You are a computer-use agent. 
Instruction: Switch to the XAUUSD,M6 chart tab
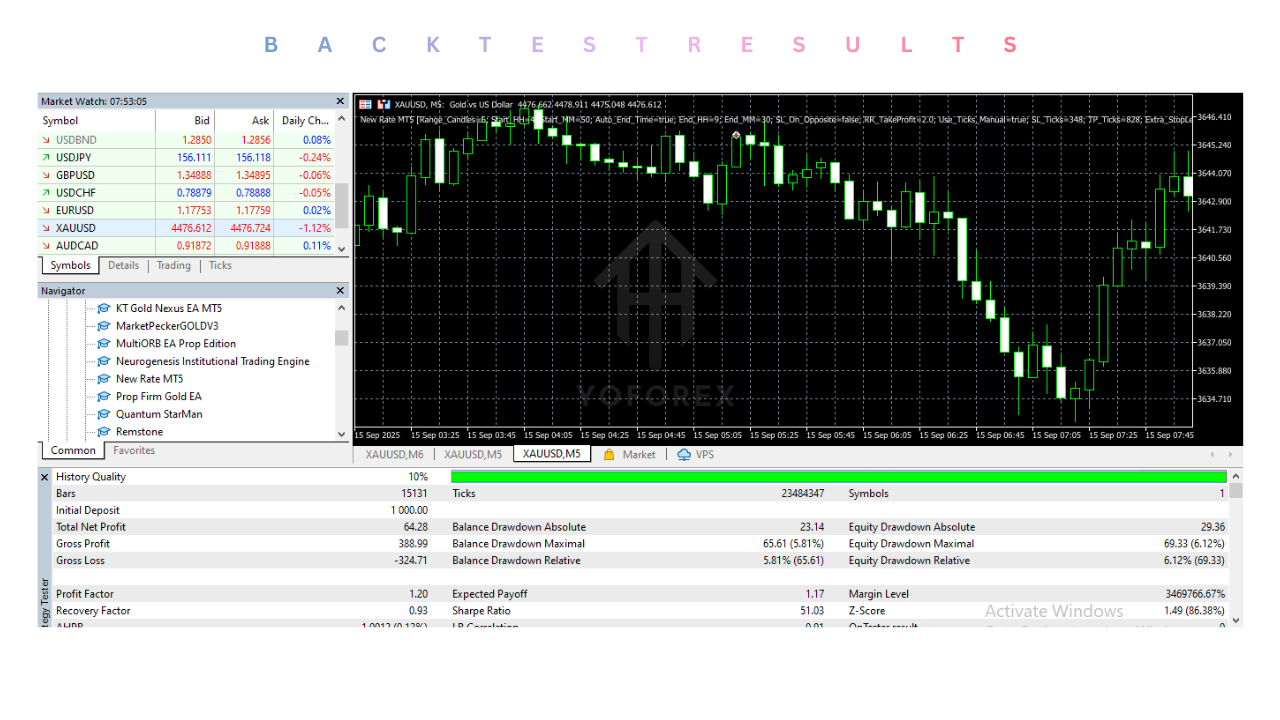(x=393, y=453)
